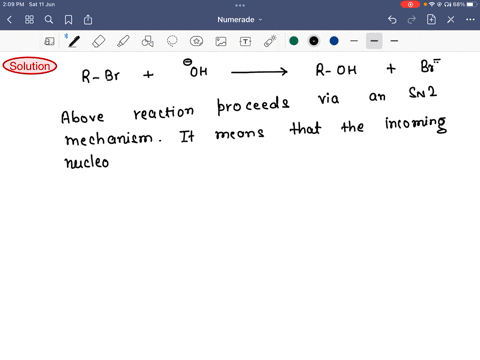Tap the handwritten "R-Br" formula
Image resolution: width=480 pixels, height=360 pixels.
(101, 76)
